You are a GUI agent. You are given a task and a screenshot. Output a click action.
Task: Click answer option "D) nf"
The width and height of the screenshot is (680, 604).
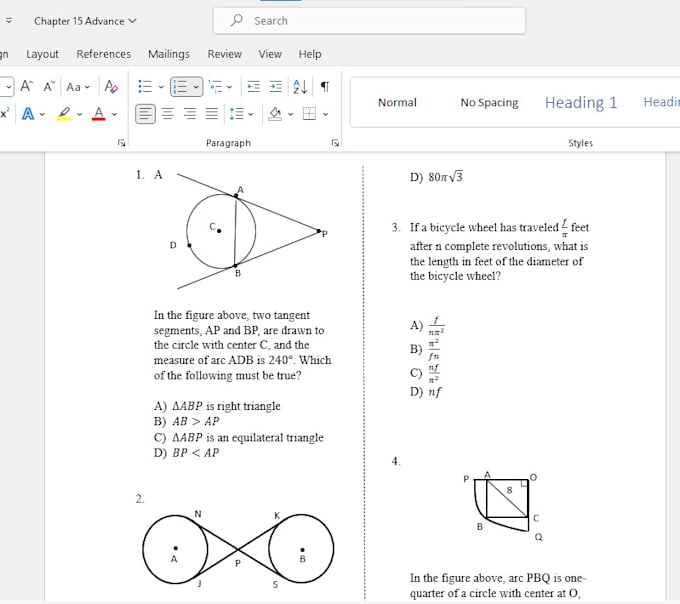(425, 392)
